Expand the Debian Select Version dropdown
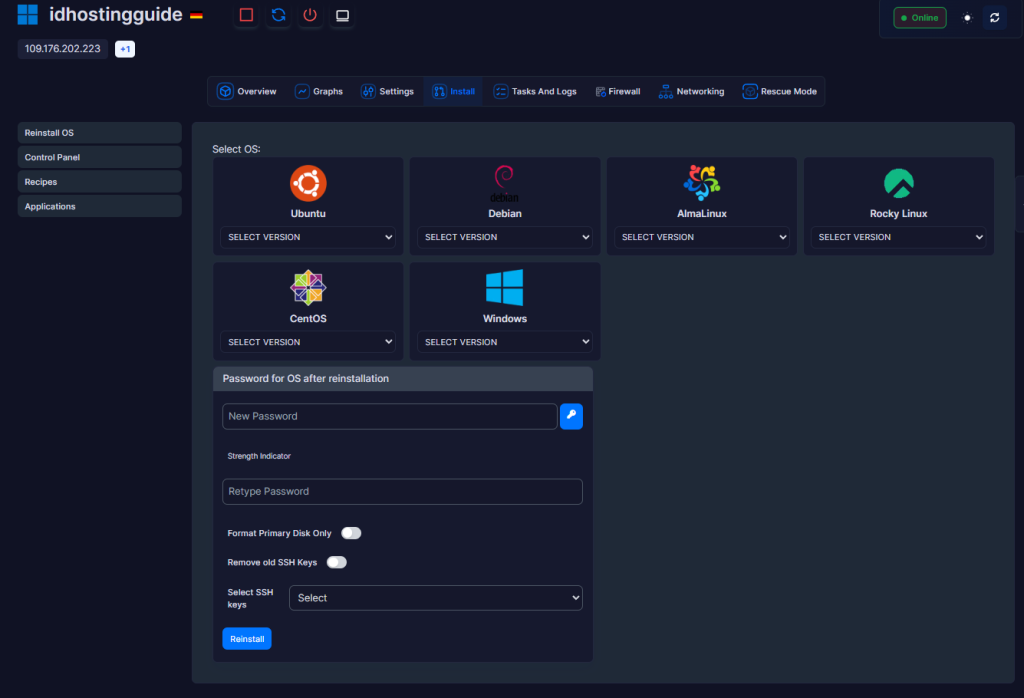The width and height of the screenshot is (1024, 698). point(505,237)
